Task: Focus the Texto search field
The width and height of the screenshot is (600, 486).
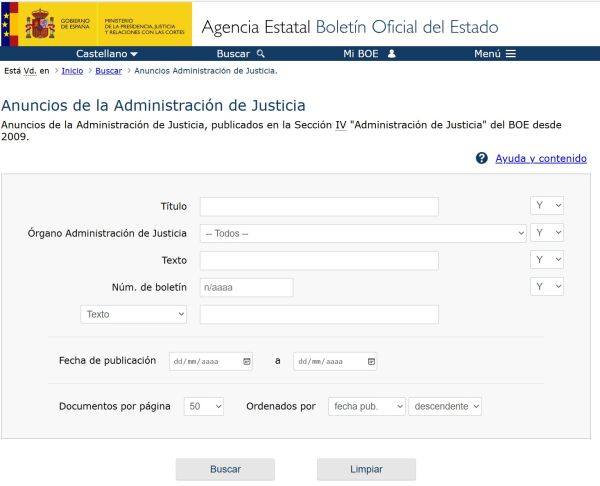Action: coord(319,261)
